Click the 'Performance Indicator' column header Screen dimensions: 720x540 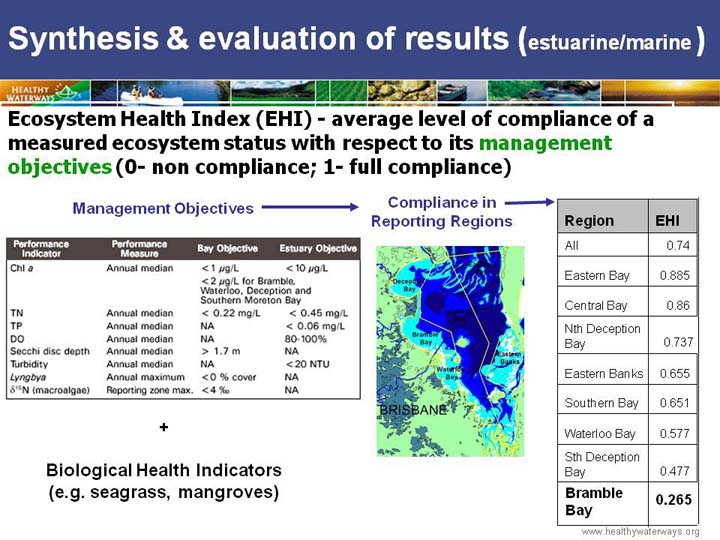tap(41, 248)
